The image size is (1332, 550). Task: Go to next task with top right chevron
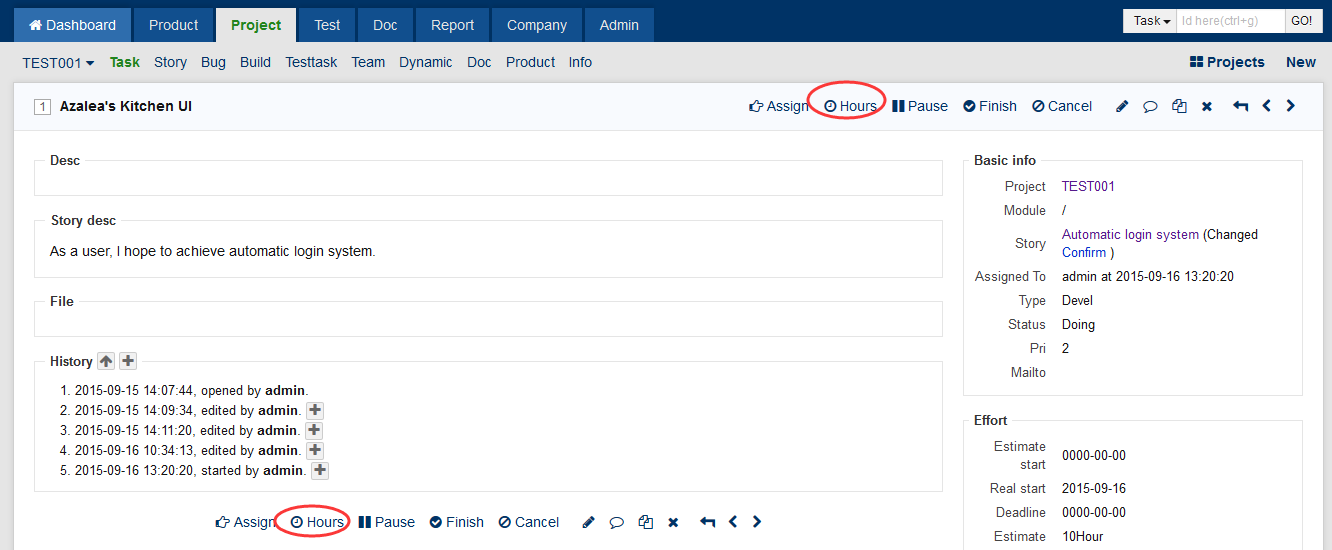(1291, 106)
